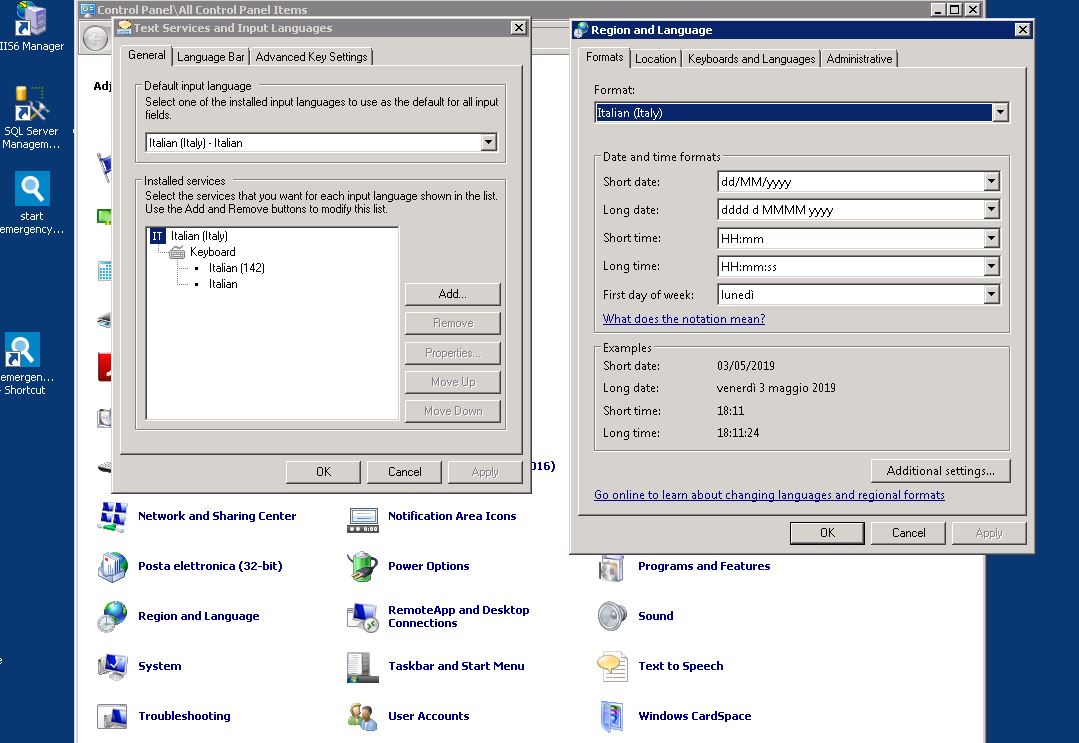Open the User Accounts icon

363,716
